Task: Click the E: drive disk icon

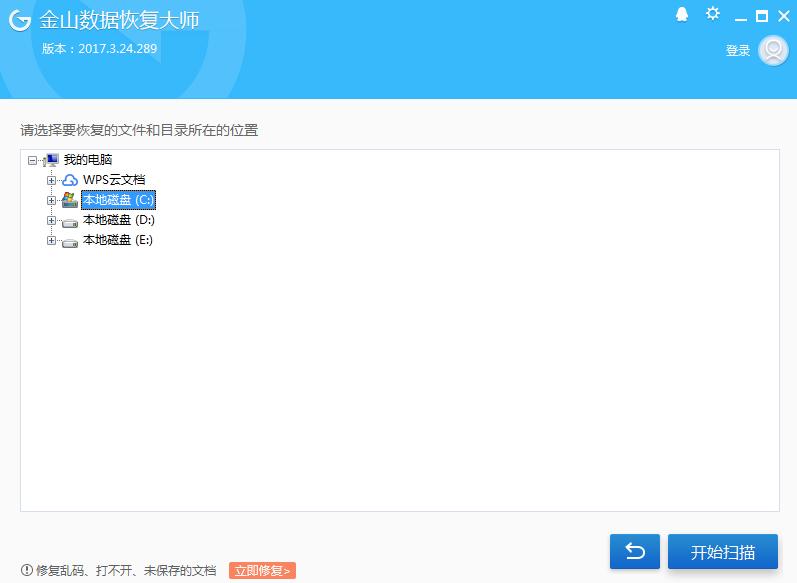Action: 70,242
